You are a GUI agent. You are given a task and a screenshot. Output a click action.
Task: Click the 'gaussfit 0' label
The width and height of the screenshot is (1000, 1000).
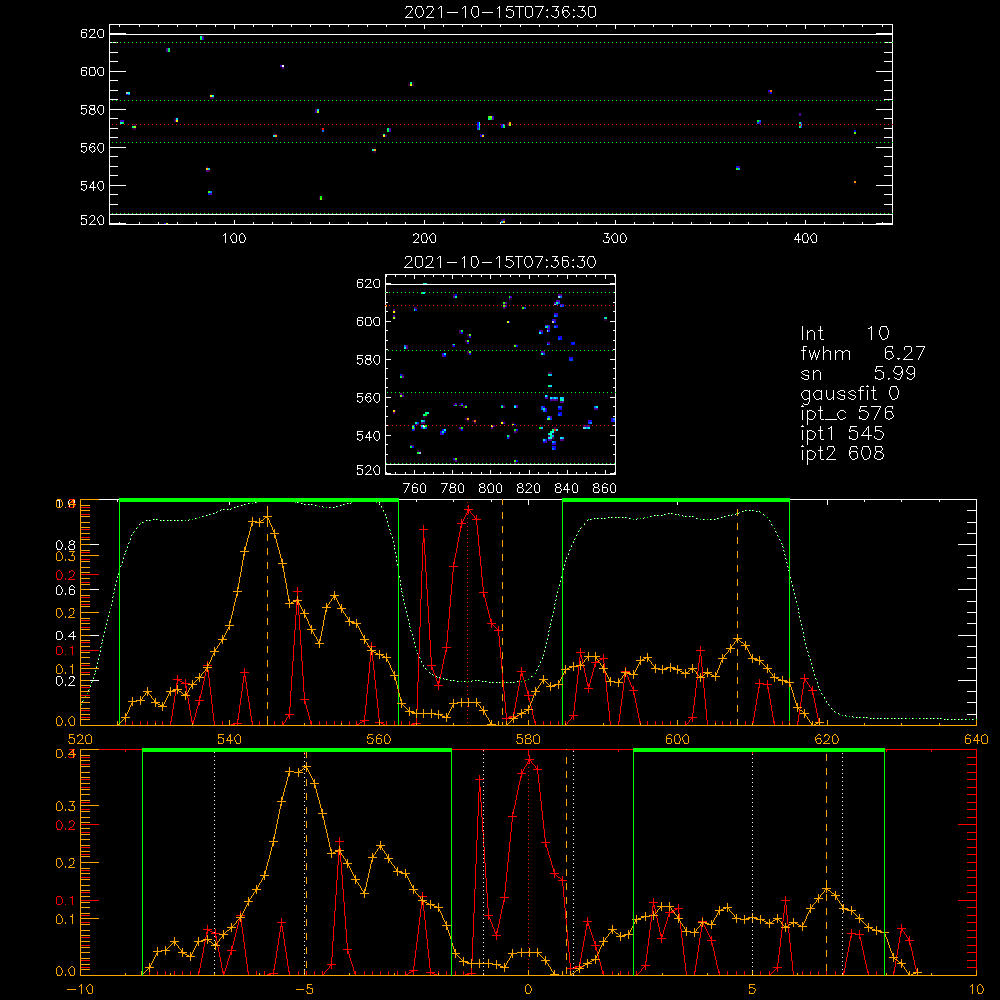tap(849, 393)
